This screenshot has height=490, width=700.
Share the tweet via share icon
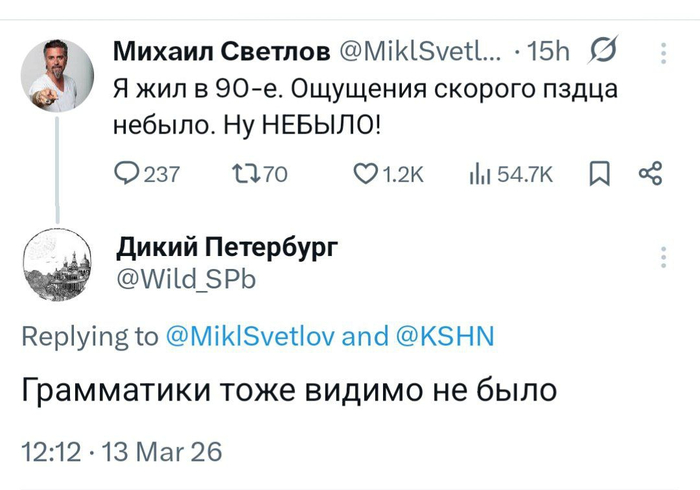coord(651,174)
